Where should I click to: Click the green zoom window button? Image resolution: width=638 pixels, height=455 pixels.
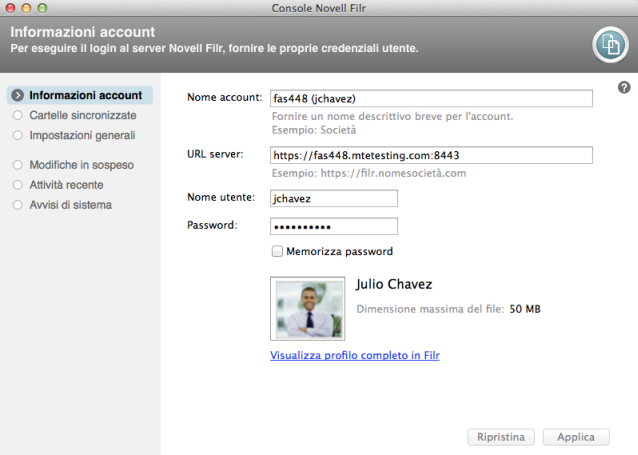(42, 8)
